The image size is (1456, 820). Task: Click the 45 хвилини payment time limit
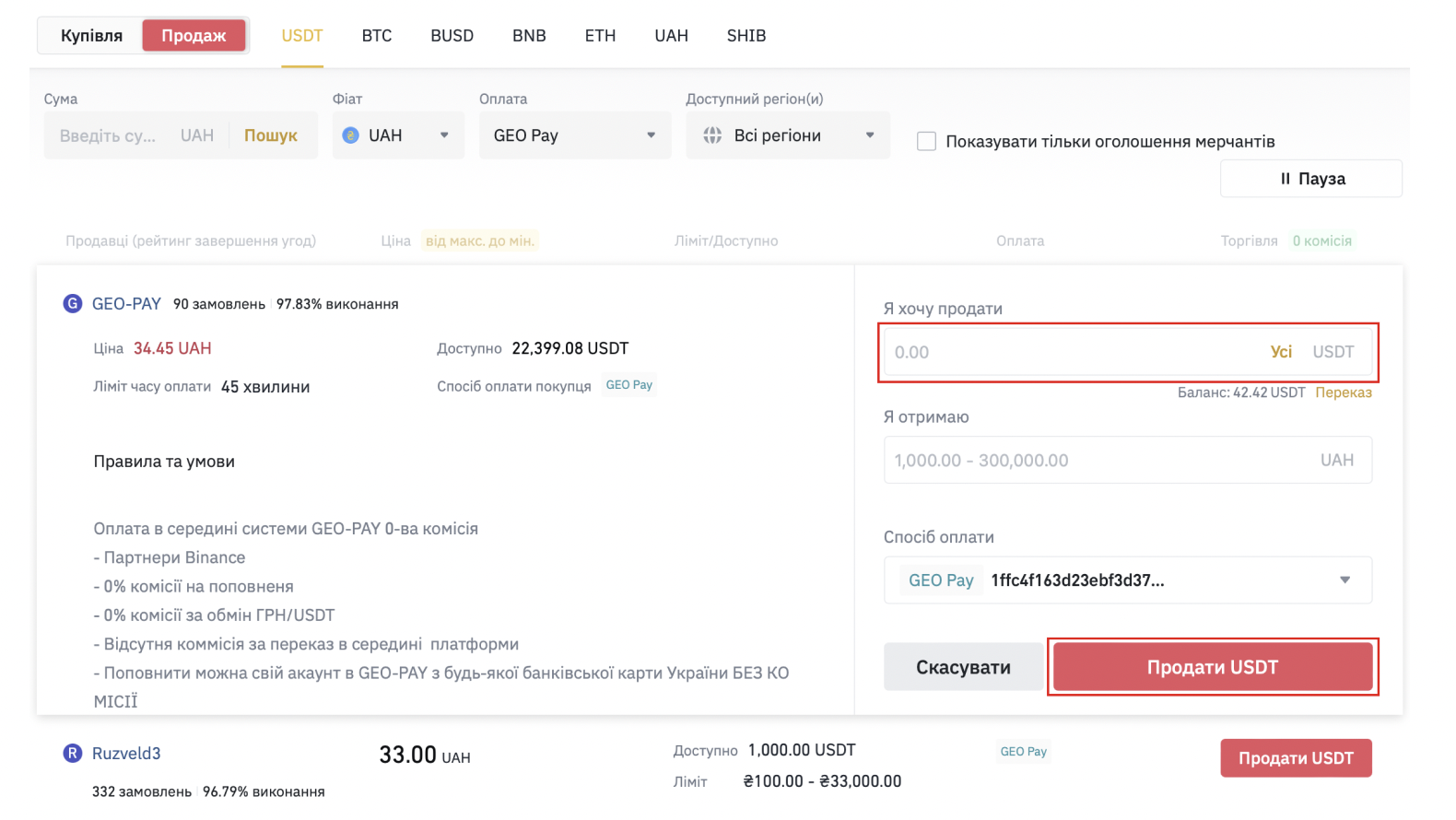[265, 387]
